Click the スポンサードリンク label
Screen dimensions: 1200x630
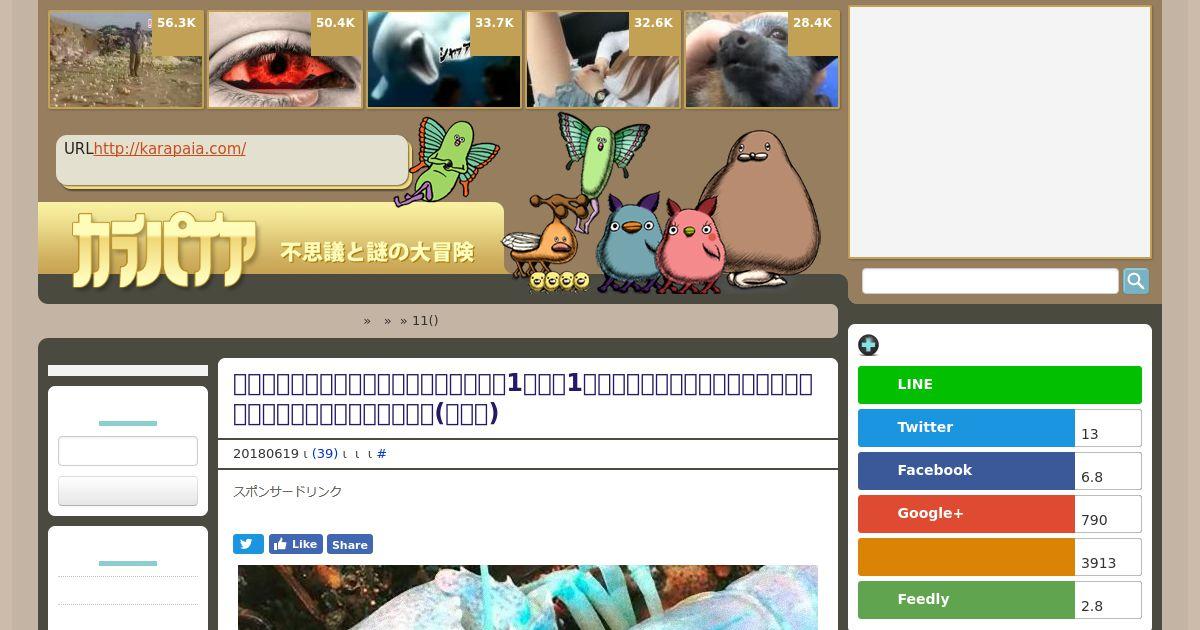(288, 492)
